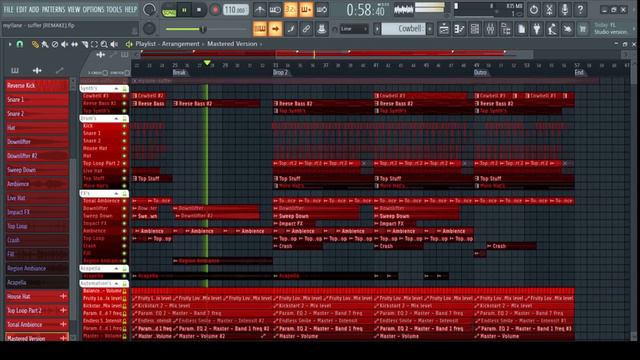Click the 110 tempo field

[236, 10]
